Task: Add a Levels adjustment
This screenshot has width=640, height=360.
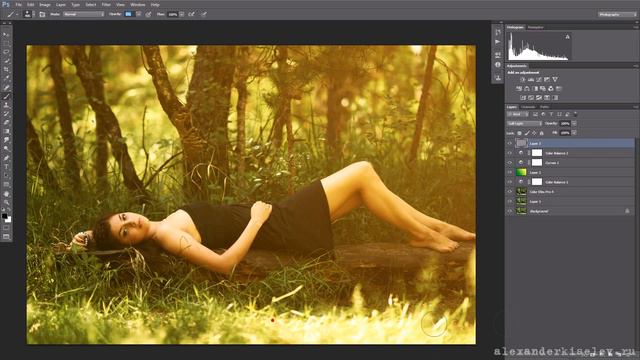Action: pyautogui.click(x=531, y=80)
